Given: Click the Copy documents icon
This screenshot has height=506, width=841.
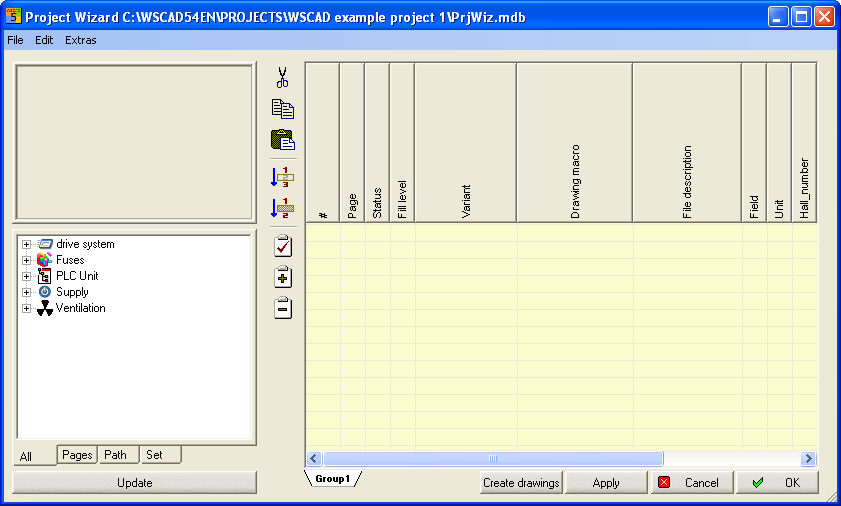Looking at the screenshot, I should [283, 109].
